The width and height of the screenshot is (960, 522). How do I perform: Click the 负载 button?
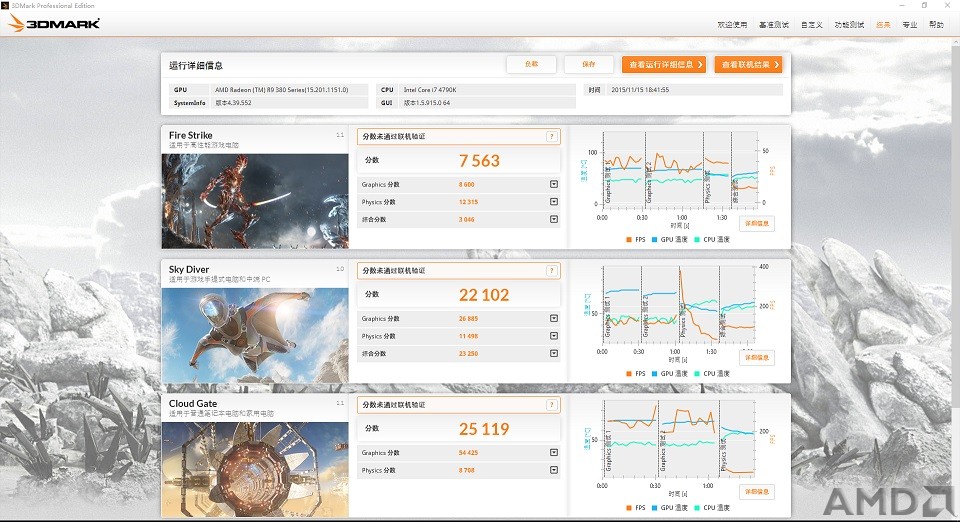pos(531,64)
